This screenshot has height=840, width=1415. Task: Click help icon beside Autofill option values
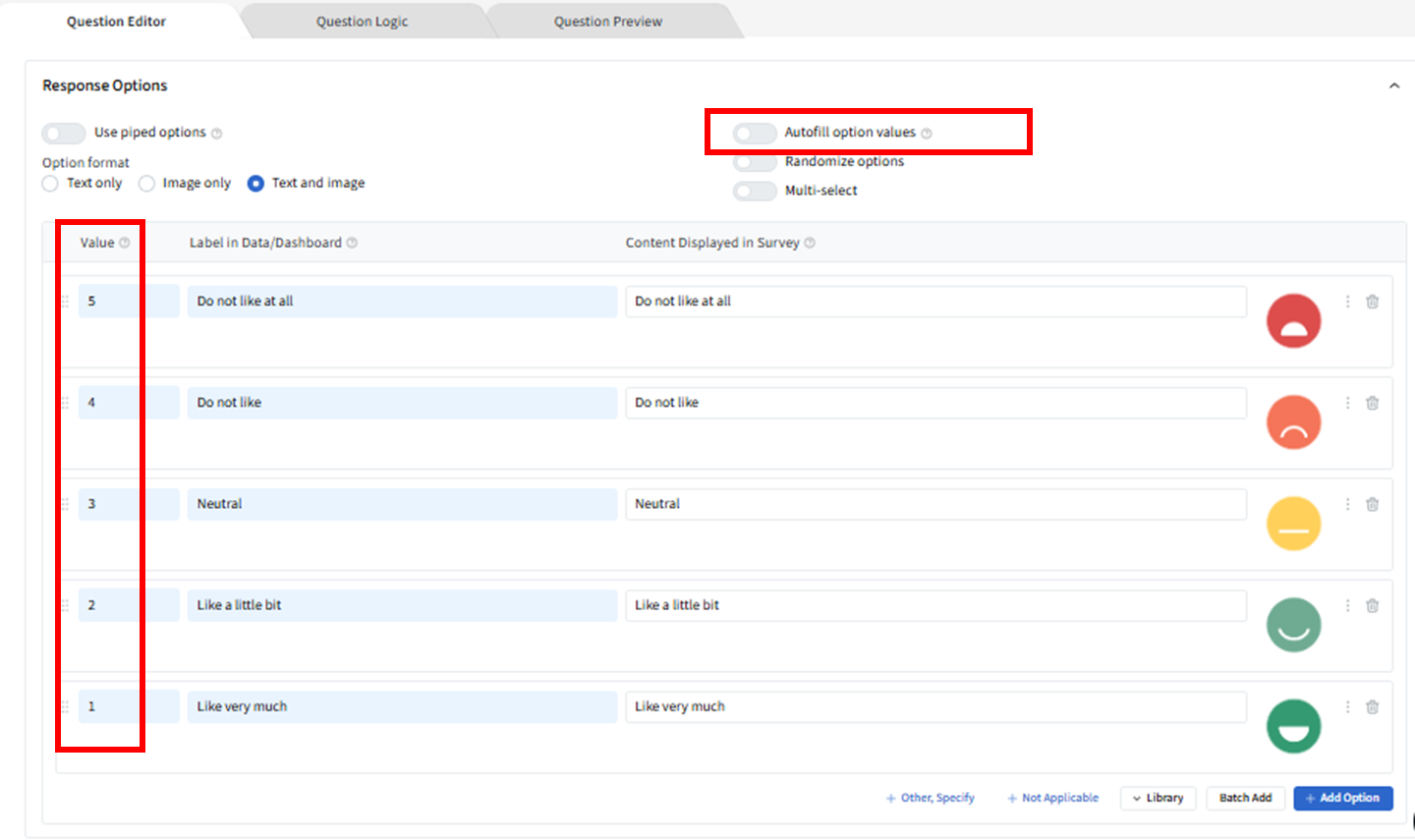click(x=927, y=133)
